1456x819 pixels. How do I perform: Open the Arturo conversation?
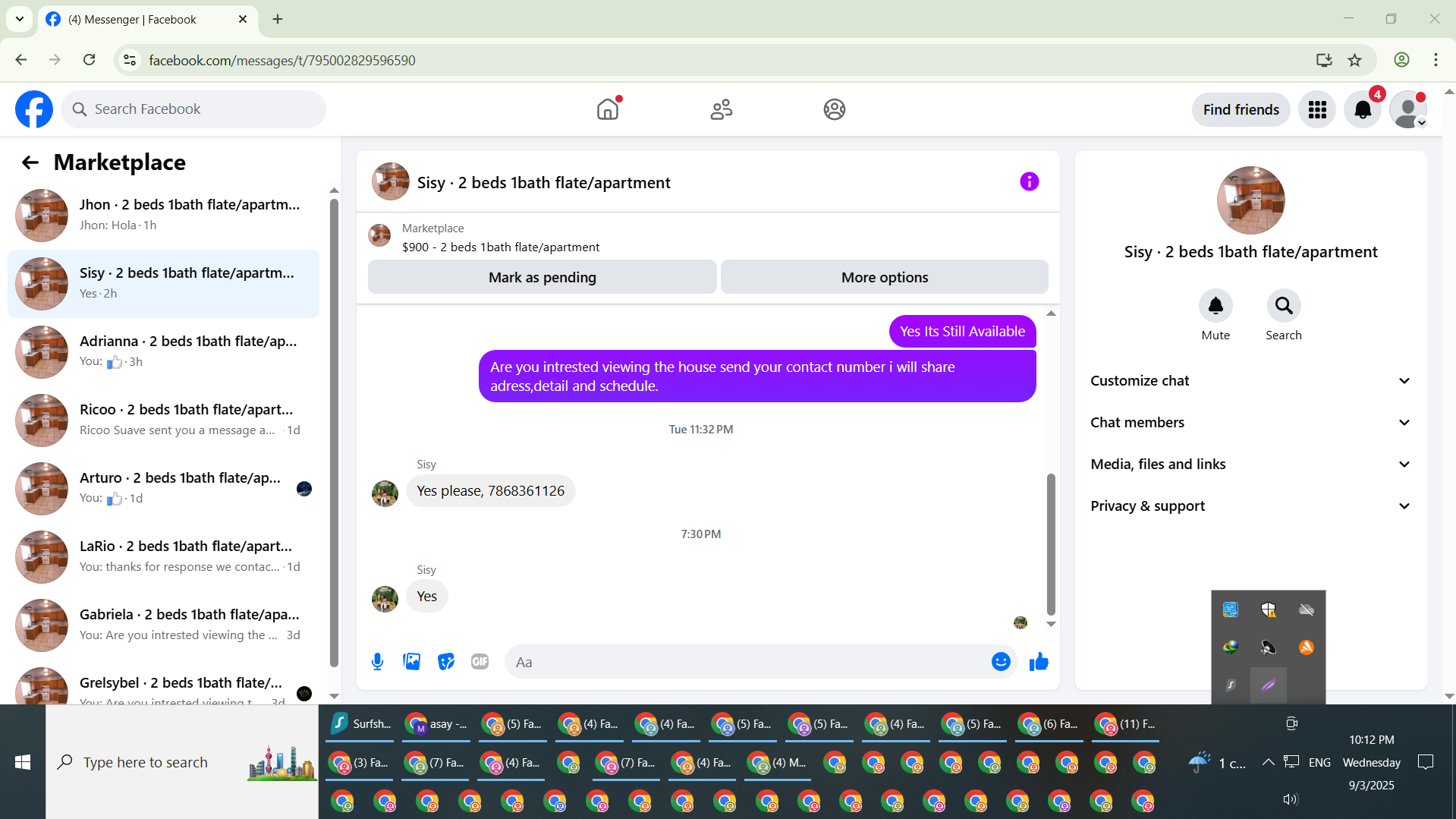163,489
